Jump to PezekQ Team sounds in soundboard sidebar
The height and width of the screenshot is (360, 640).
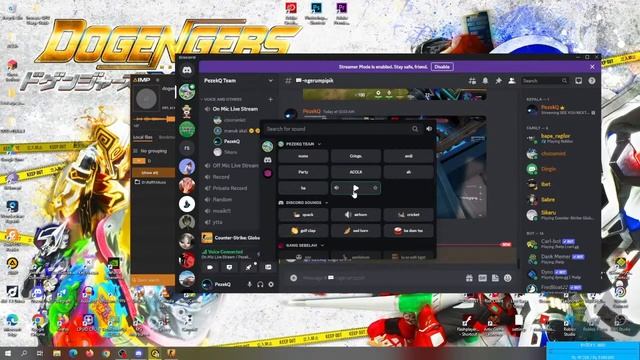(x=267, y=146)
